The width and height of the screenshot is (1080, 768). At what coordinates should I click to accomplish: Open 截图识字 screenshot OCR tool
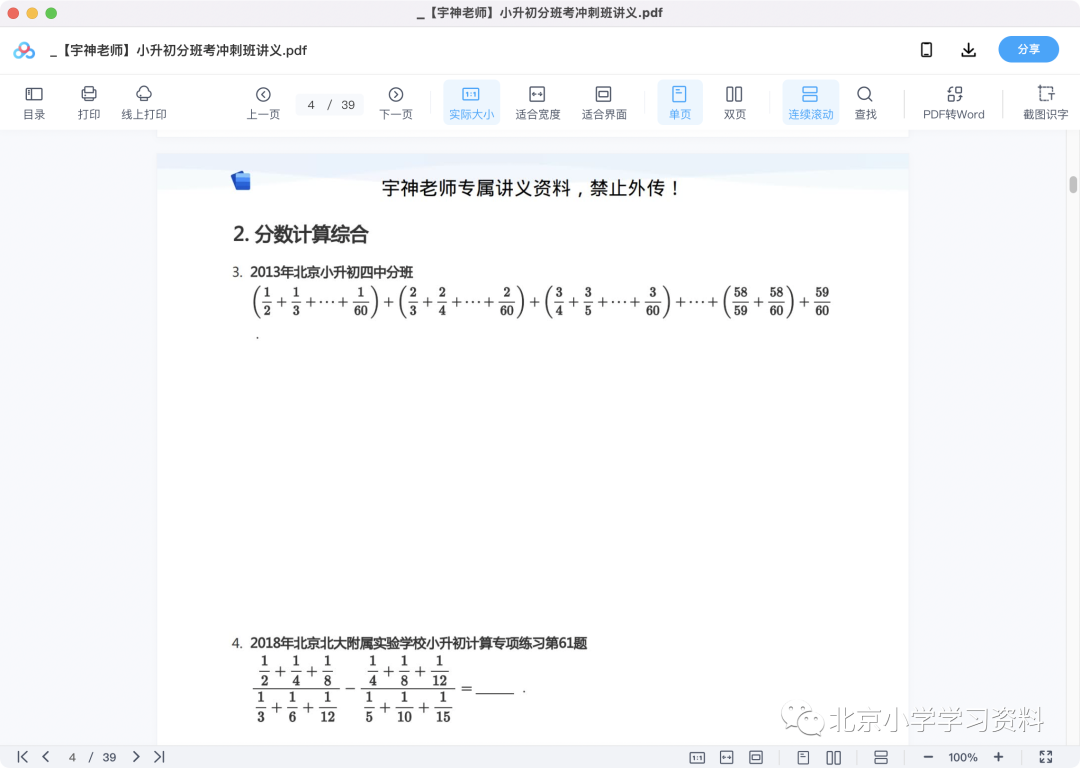[x=1046, y=103]
